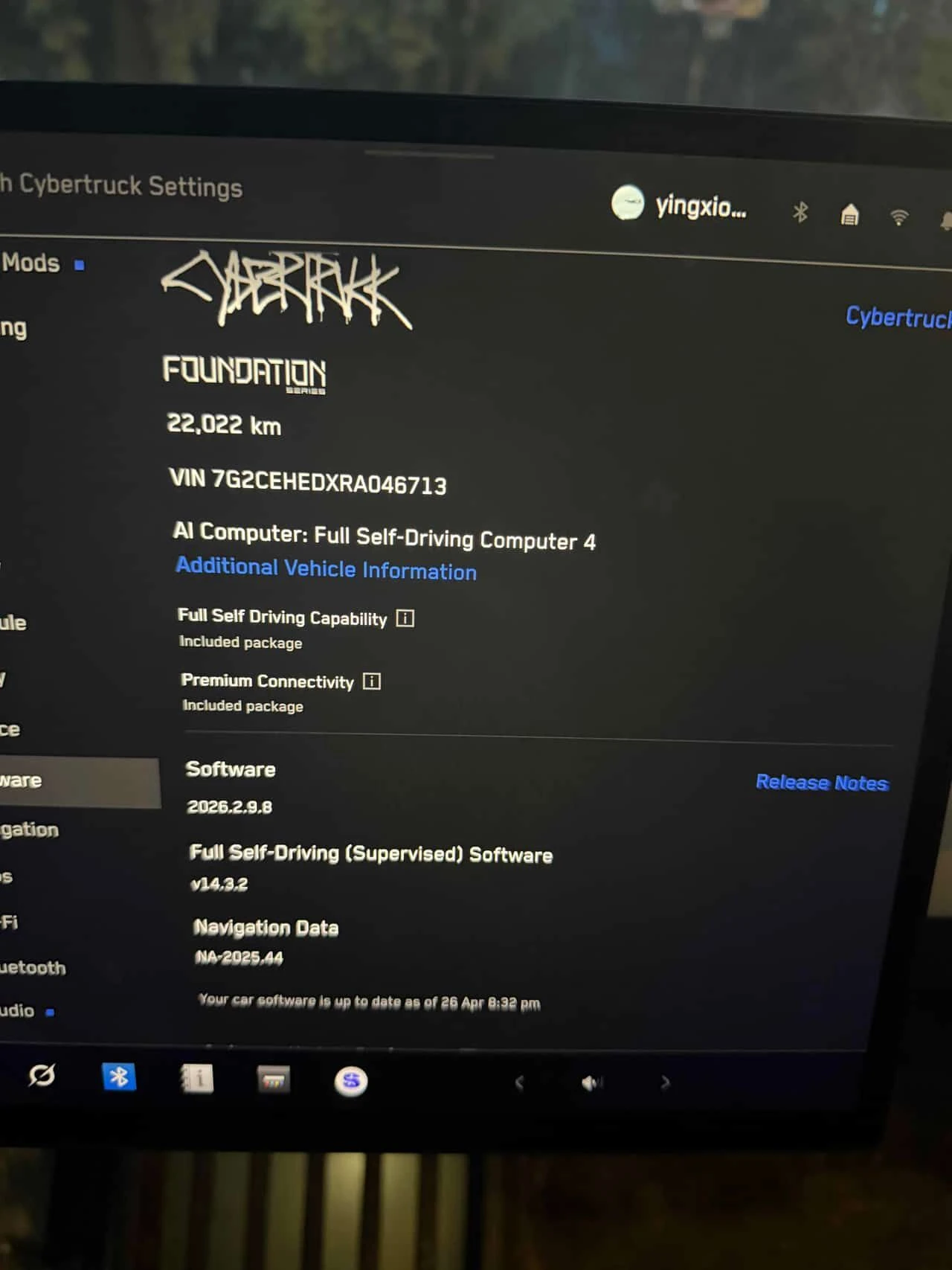The image size is (952, 1270).
Task: Tap navigation data NA-2025.44
Action: pos(239,958)
